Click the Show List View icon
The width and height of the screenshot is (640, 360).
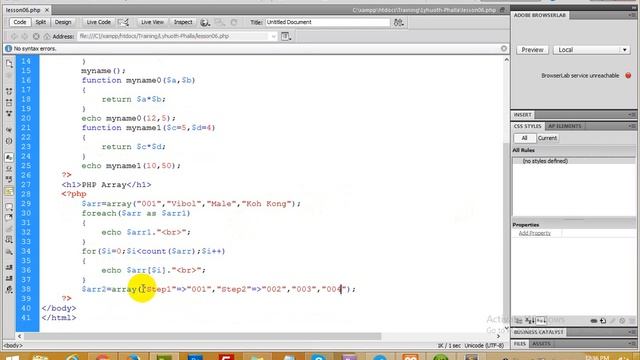(529, 320)
